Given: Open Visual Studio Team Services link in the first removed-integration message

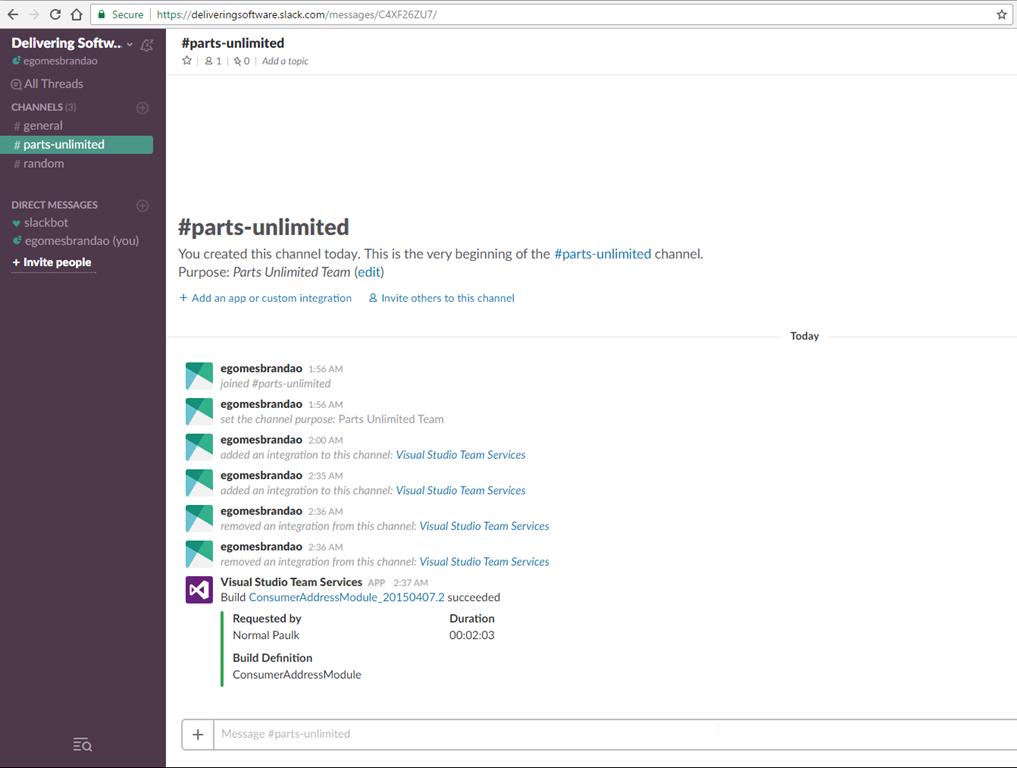Looking at the screenshot, I should tap(485, 526).
